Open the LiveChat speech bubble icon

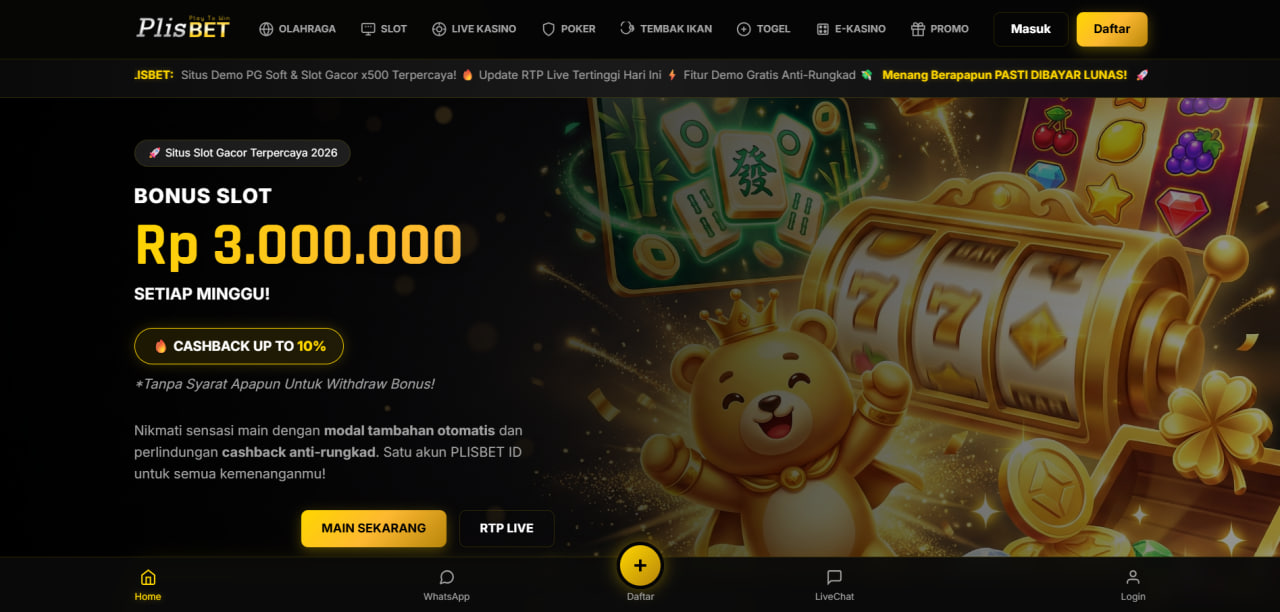(834, 577)
